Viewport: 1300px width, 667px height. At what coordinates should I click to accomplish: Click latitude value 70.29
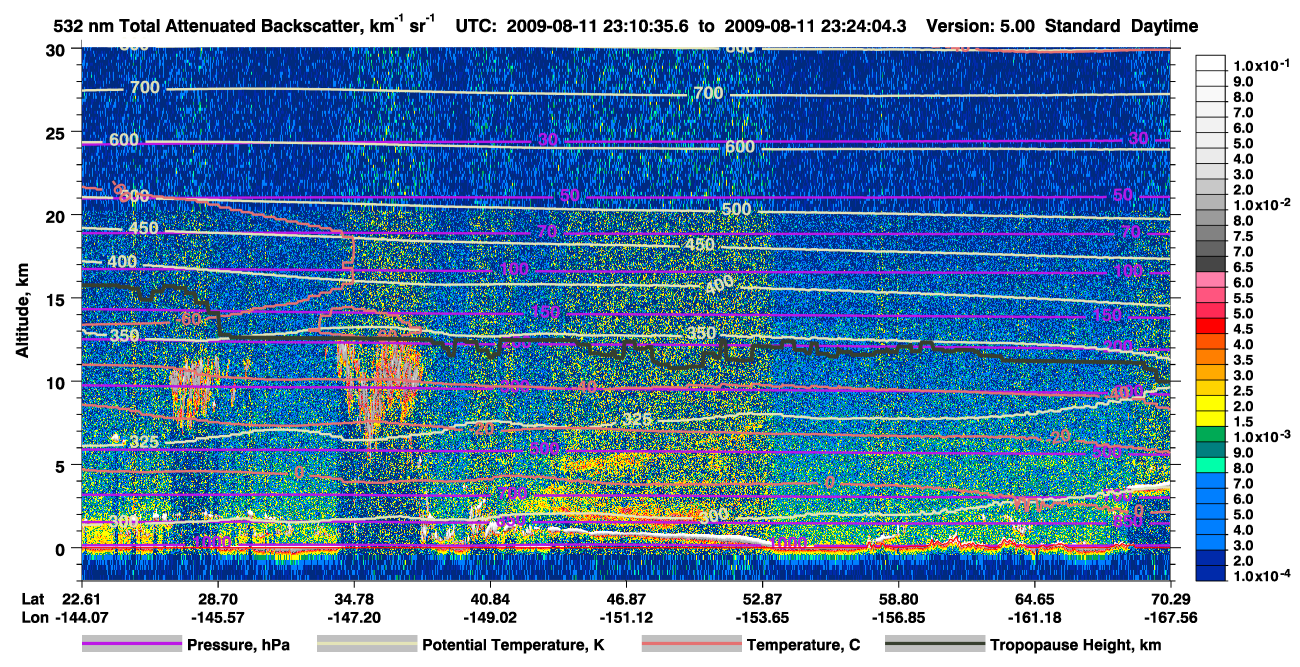(x=1171, y=598)
